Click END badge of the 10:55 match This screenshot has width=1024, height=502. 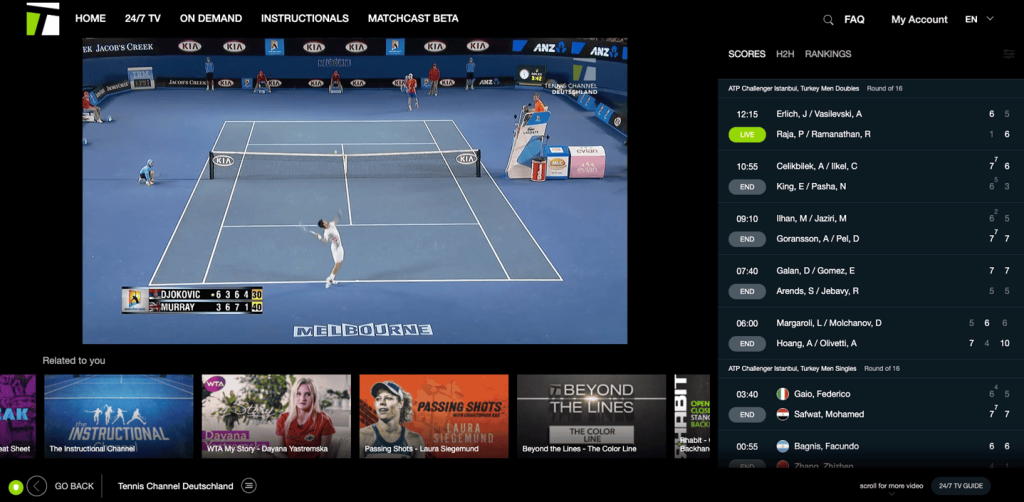pos(747,187)
